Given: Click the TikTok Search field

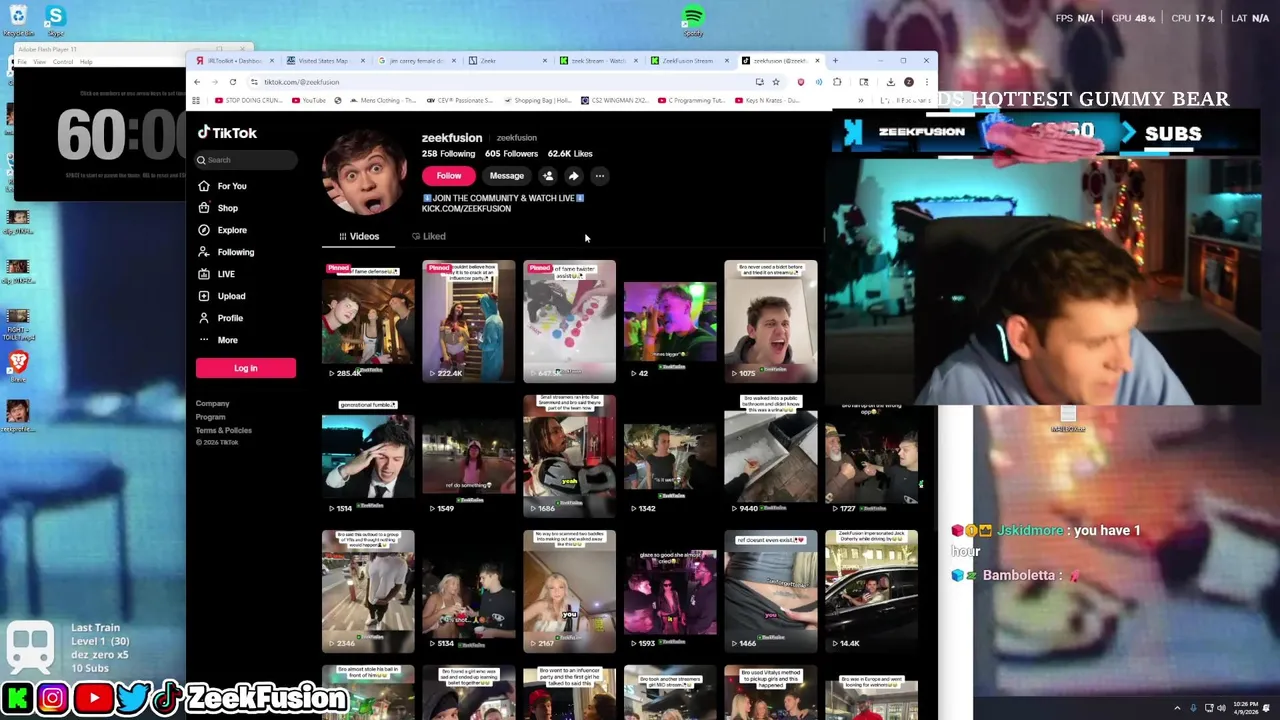Looking at the screenshot, I should (246, 160).
